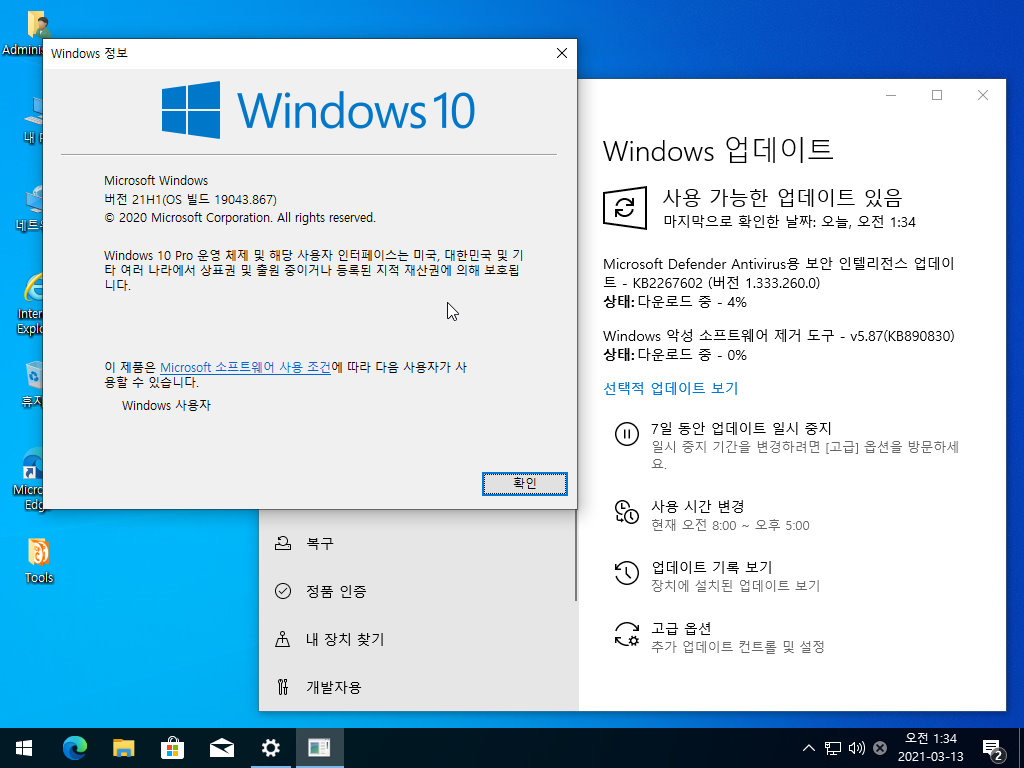Show hidden tray icons chevron
The height and width of the screenshot is (768, 1024).
click(808, 748)
